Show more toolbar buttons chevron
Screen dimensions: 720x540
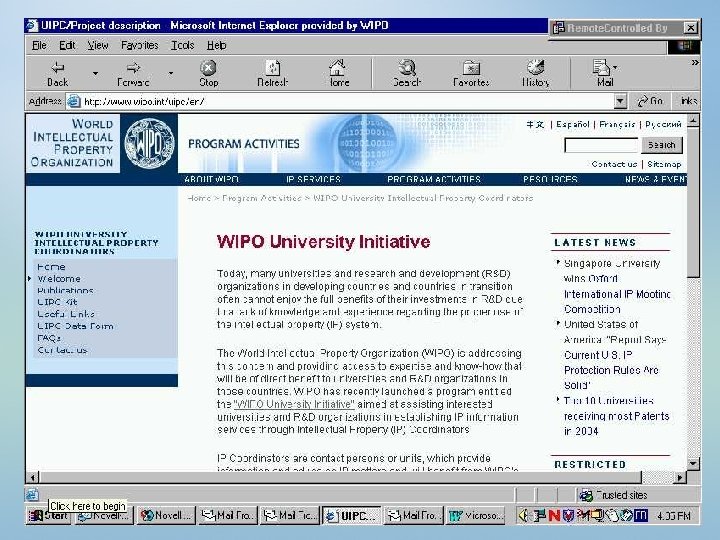(x=695, y=62)
